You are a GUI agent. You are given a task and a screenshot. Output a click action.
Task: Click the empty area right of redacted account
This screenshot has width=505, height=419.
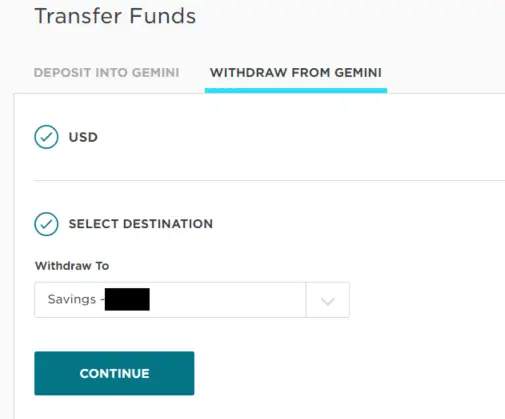[227, 300]
